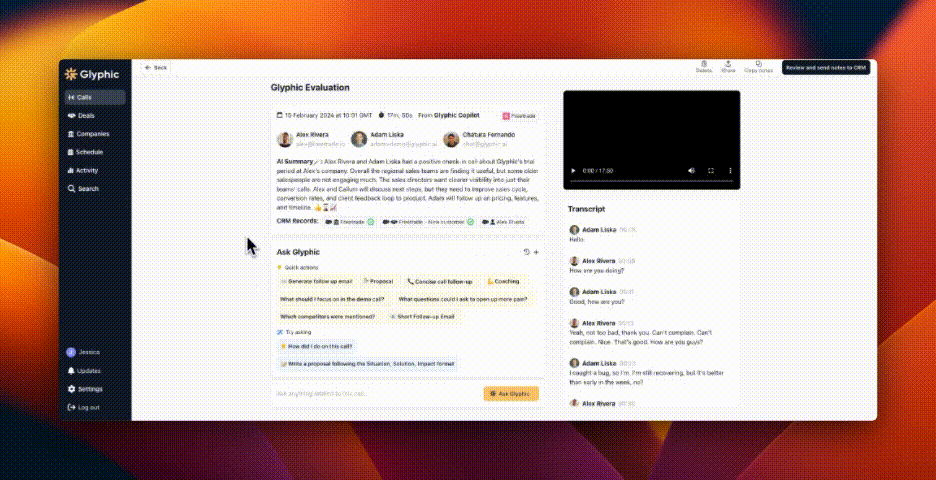Viewport: 936px width, 480px height.
Task: Open video player more options menu
Action: [x=730, y=171]
